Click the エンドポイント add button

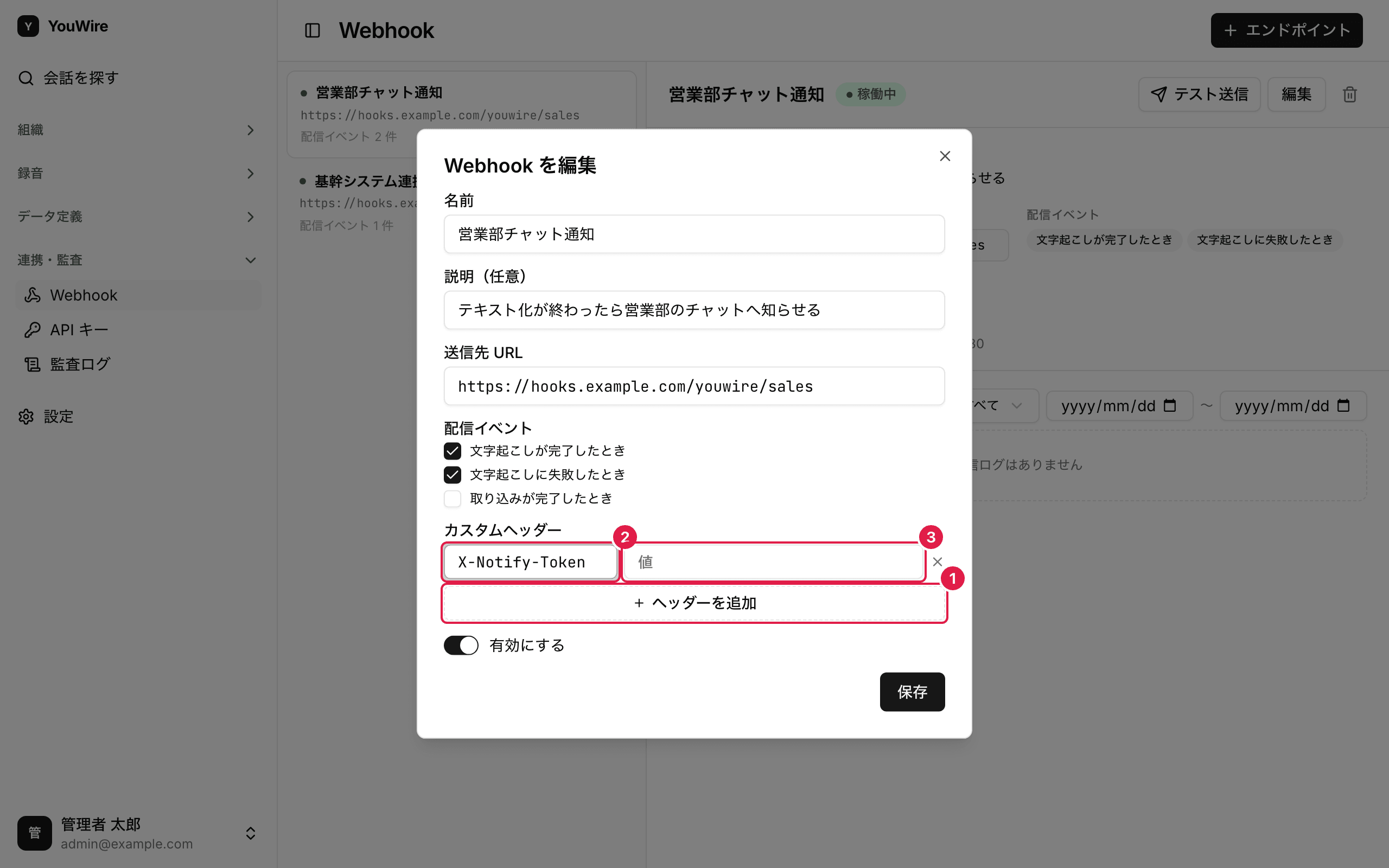tap(1286, 30)
